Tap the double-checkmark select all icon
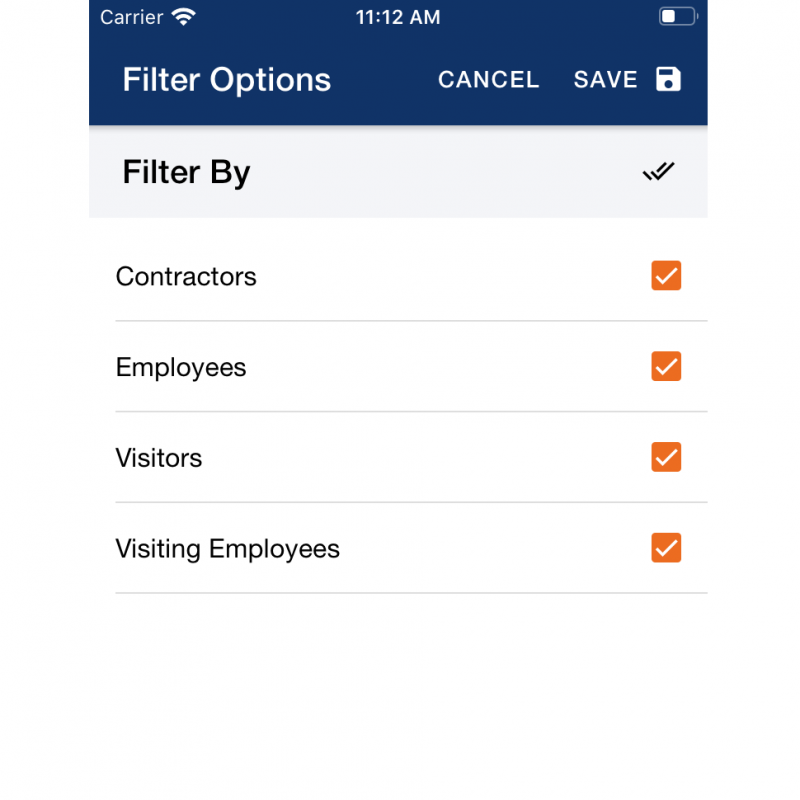This screenshot has height=800, width=800. coord(658,171)
